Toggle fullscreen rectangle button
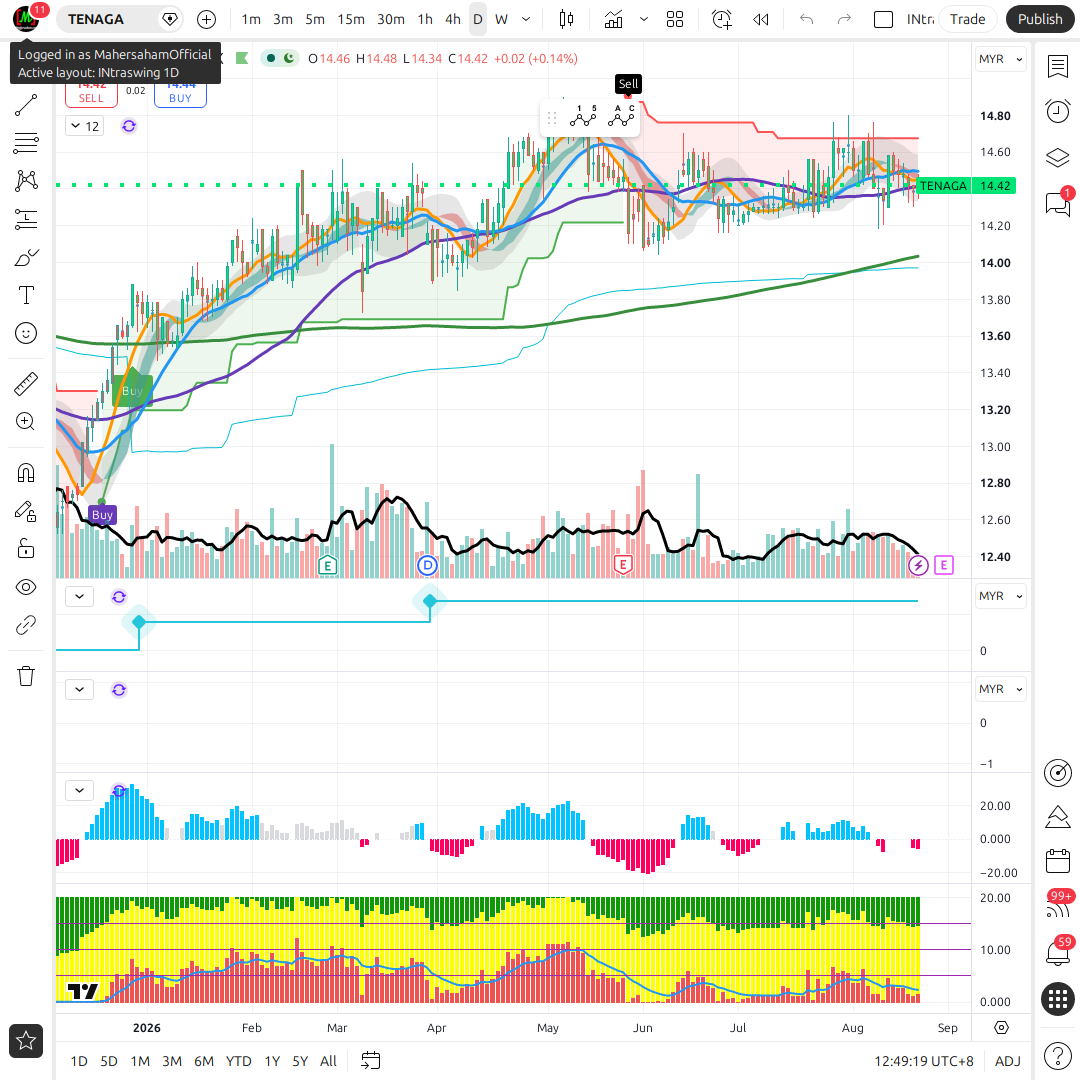 (x=883, y=19)
